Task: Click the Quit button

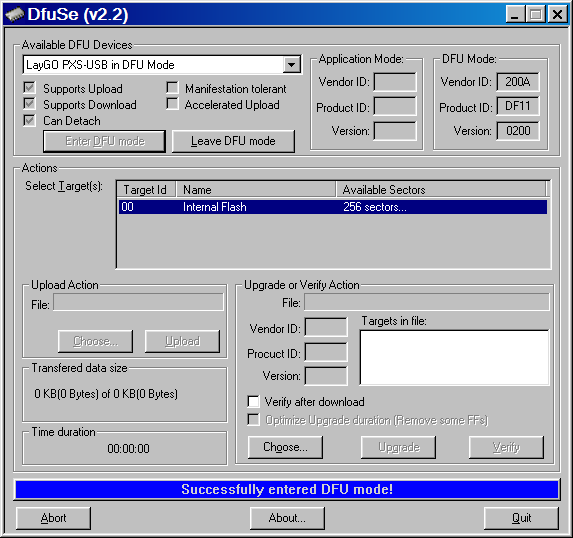Action: coord(521,518)
